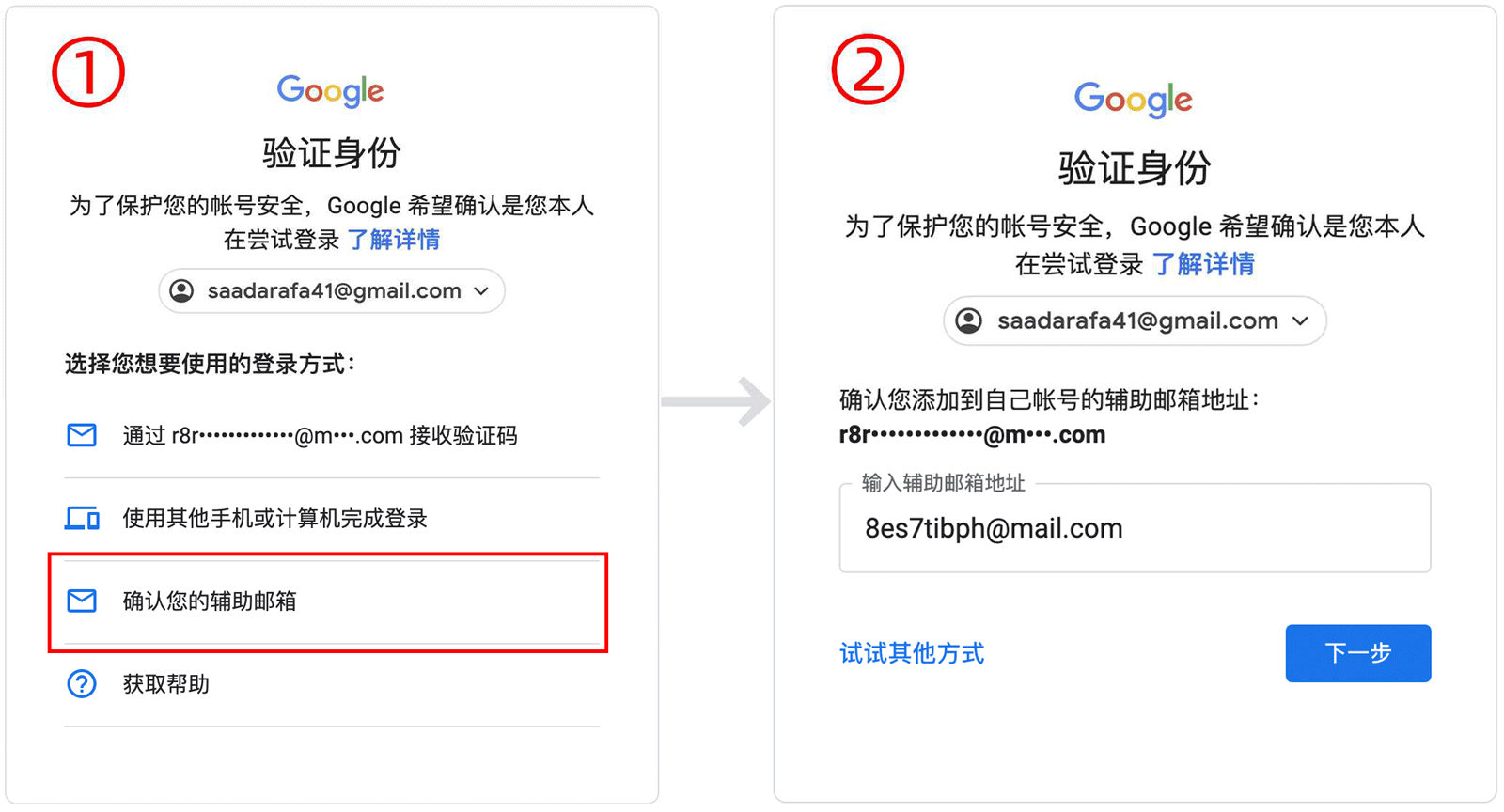Viewport: 1504px width, 812px height.
Task: Open 了解详情 link in the left panel
Action: pos(395,240)
